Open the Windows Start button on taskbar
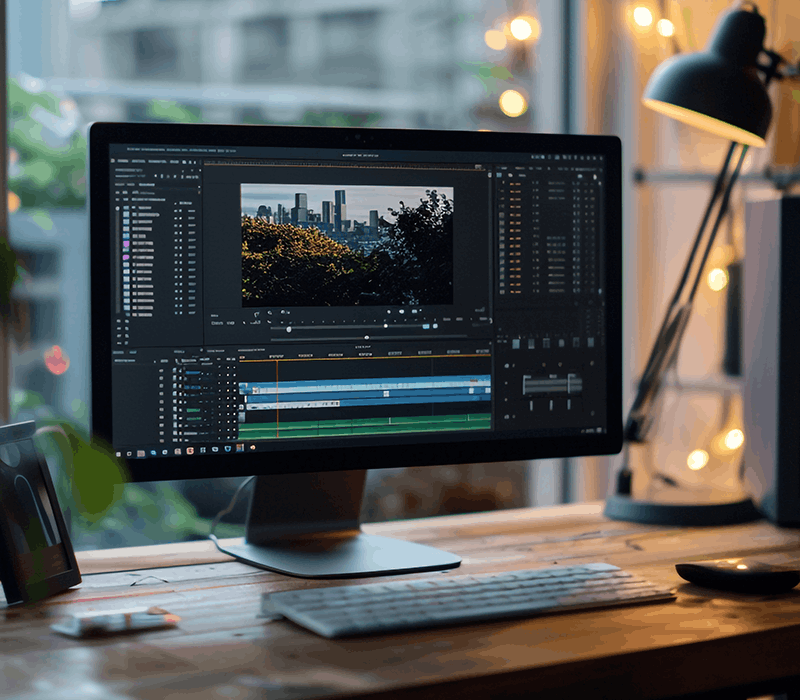The image size is (800, 700). click(118, 454)
